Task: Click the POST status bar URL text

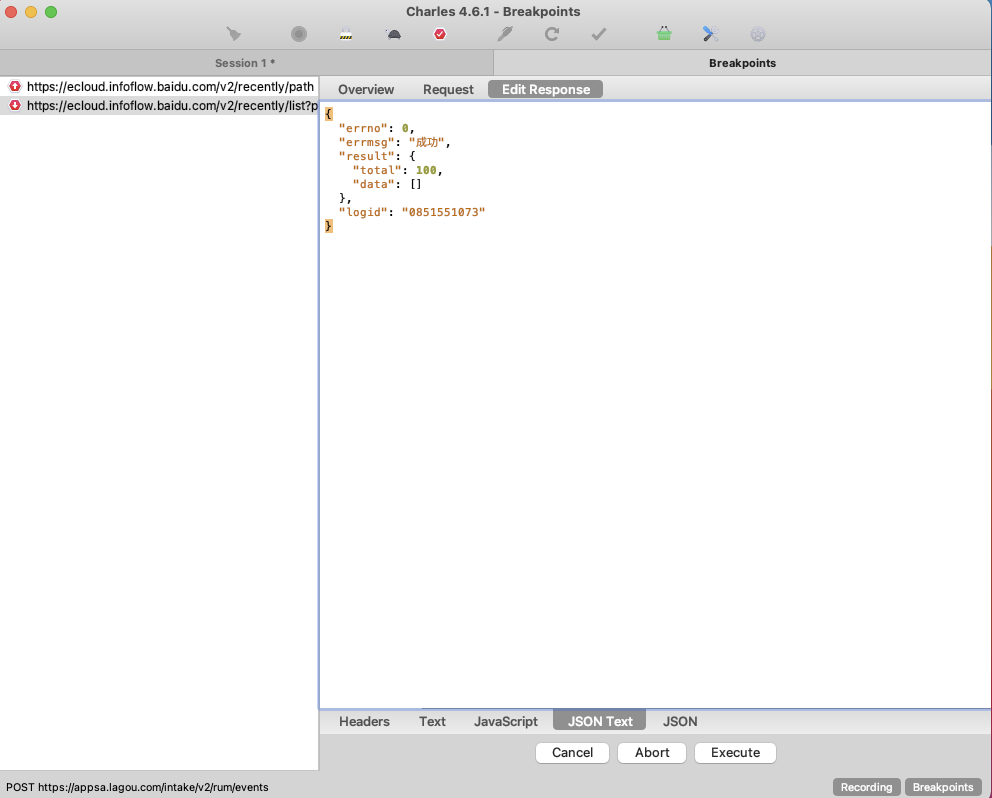Action: (137, 787)
